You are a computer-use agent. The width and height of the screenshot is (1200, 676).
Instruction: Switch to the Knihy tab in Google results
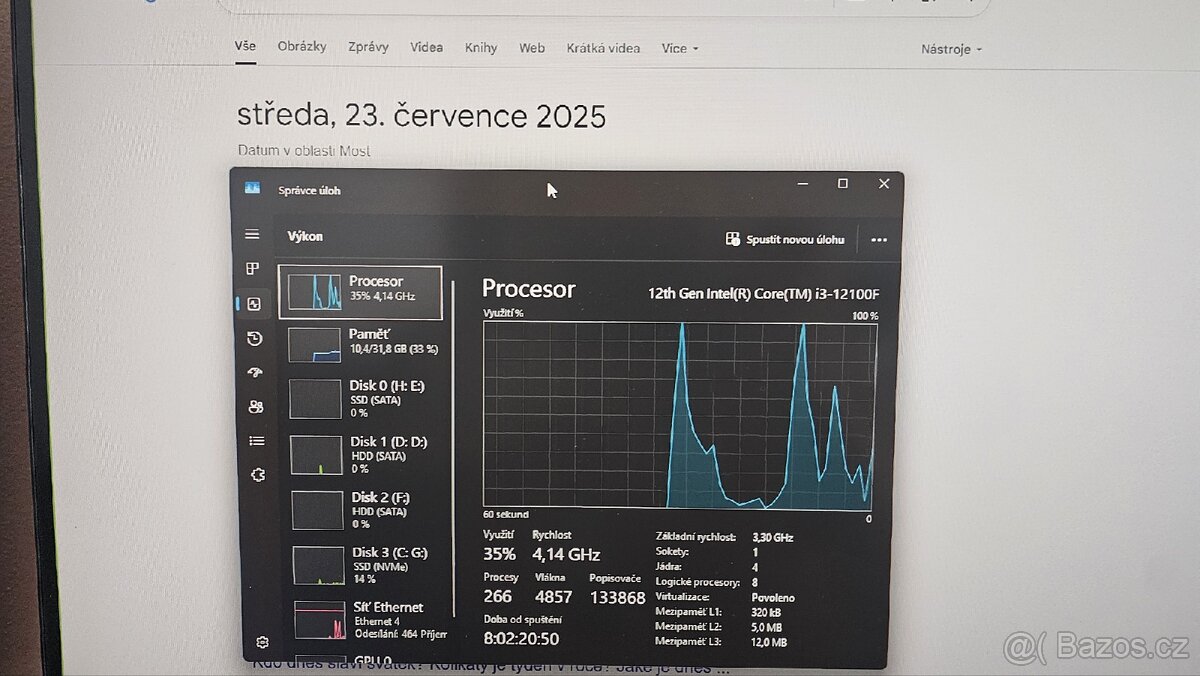coord(481,47)
